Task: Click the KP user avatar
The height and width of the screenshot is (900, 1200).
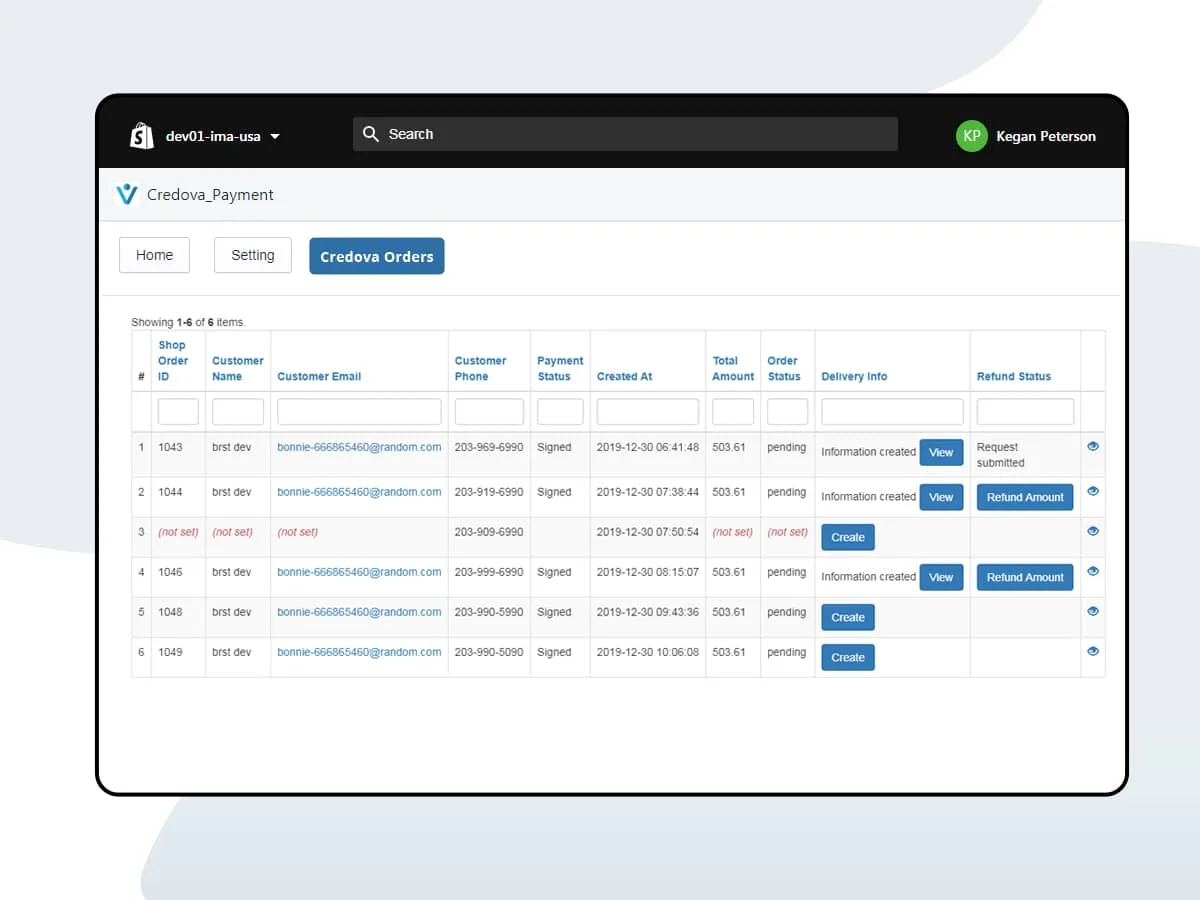Action: (x=971, y=136)
